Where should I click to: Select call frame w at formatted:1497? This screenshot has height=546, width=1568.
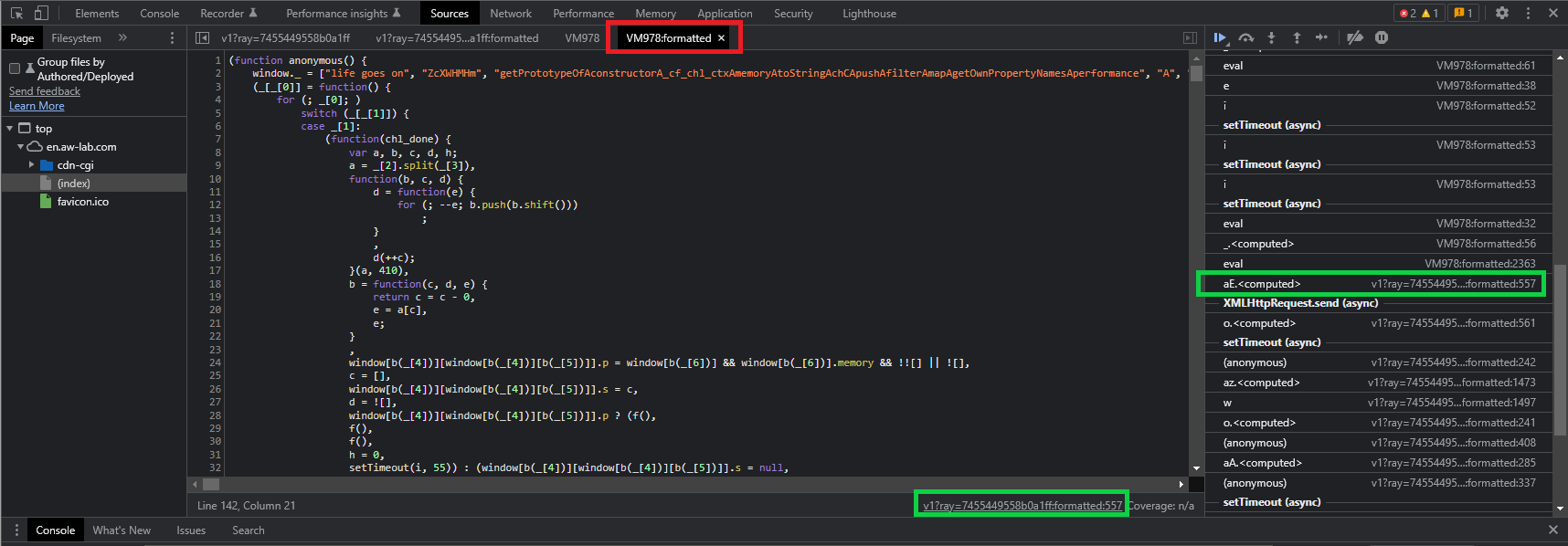[x=1379, y=403]
